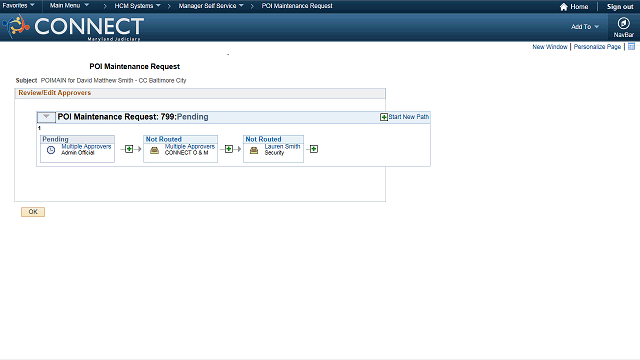Click the Start New Path link

point(409,117)
